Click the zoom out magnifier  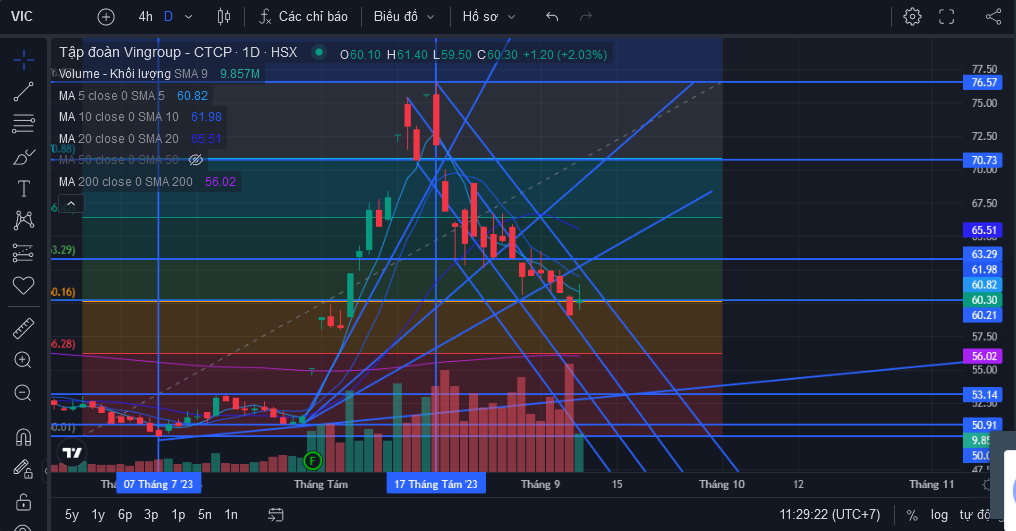point(23,393)
